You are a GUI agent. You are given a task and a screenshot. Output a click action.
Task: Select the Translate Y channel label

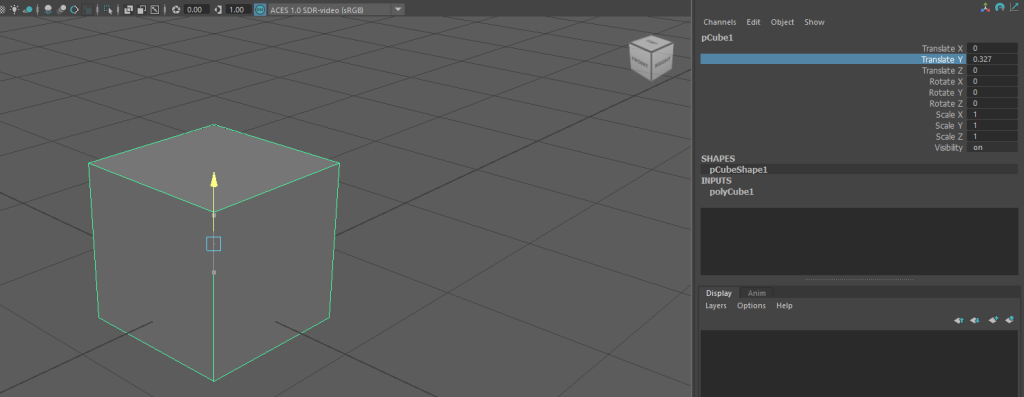tap(942, 59)
